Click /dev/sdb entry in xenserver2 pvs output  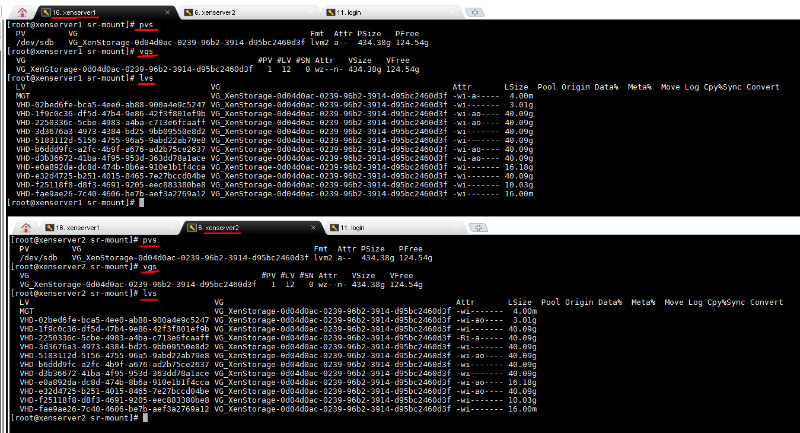pos(36,258)
